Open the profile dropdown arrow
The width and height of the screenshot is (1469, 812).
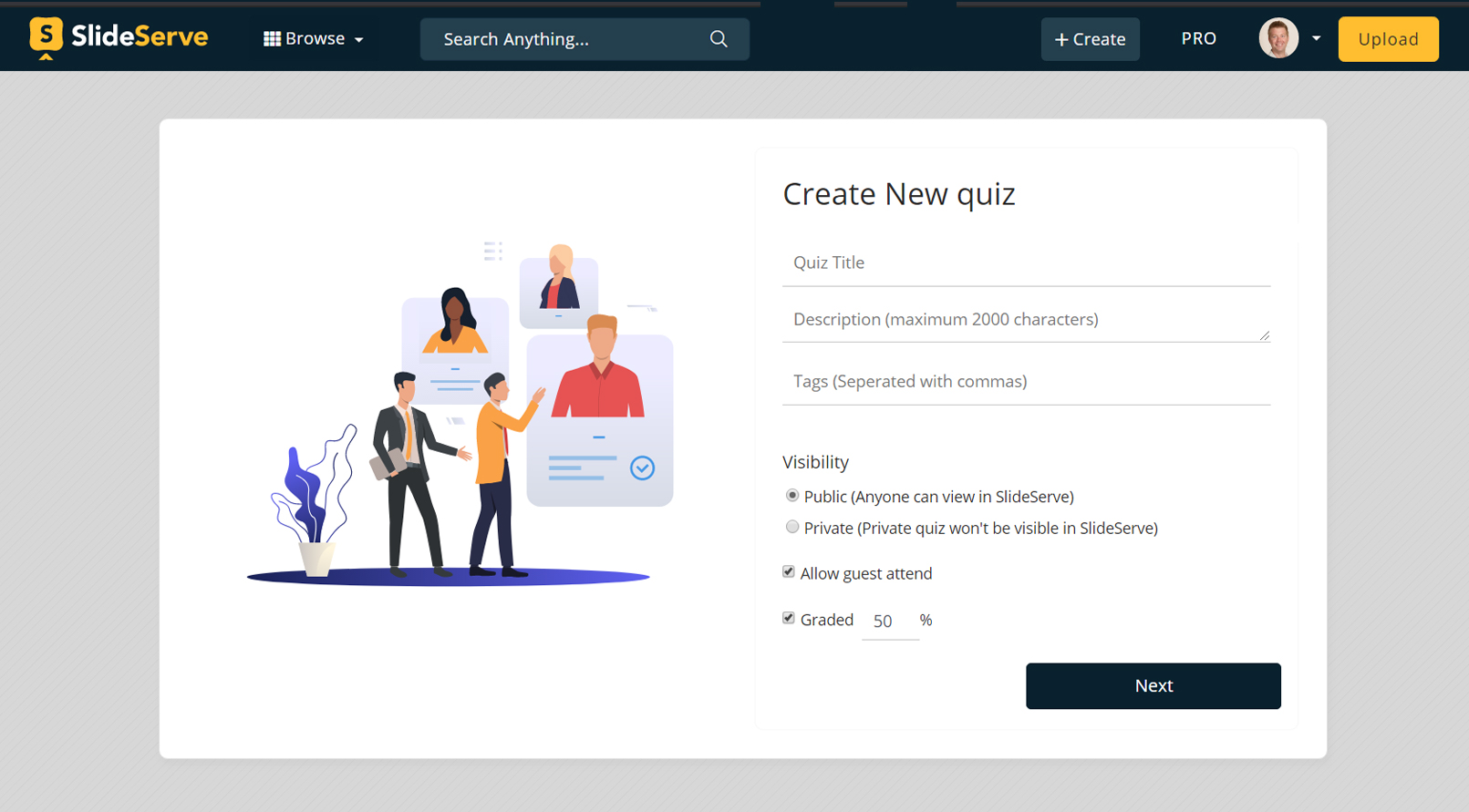click(x=1316, y=38)
